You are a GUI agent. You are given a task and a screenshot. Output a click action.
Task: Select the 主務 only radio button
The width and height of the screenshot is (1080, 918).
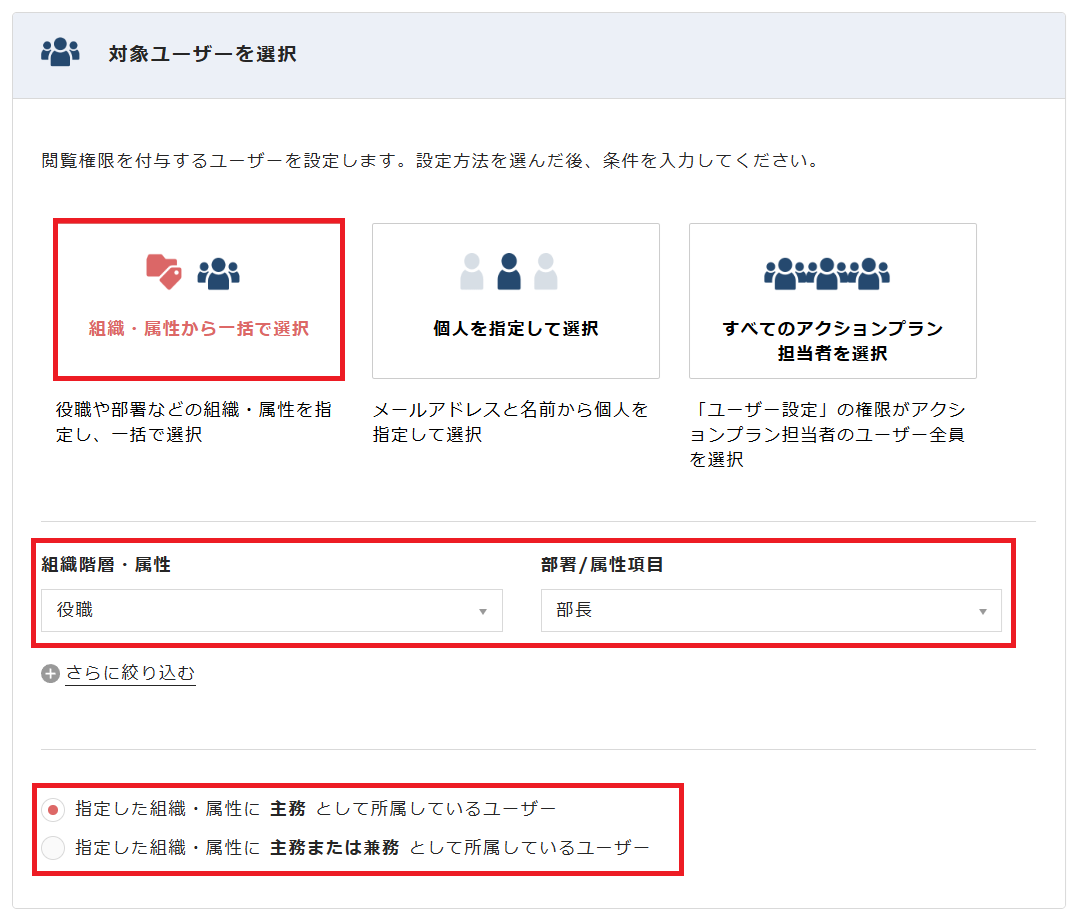pyautogui.click(x=54, y=808)
